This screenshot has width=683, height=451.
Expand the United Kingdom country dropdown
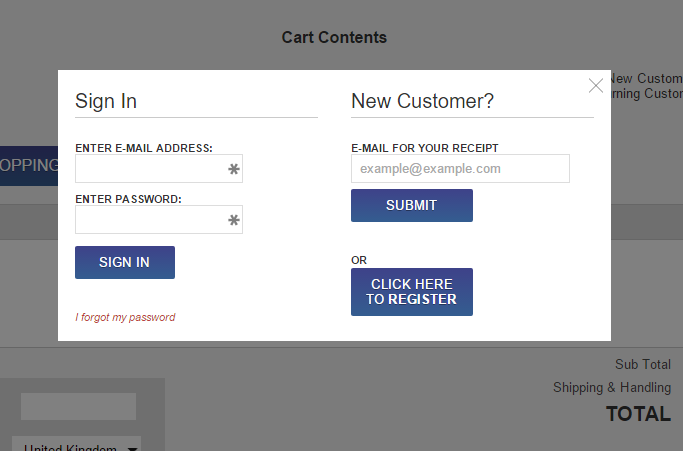[77, 447]
